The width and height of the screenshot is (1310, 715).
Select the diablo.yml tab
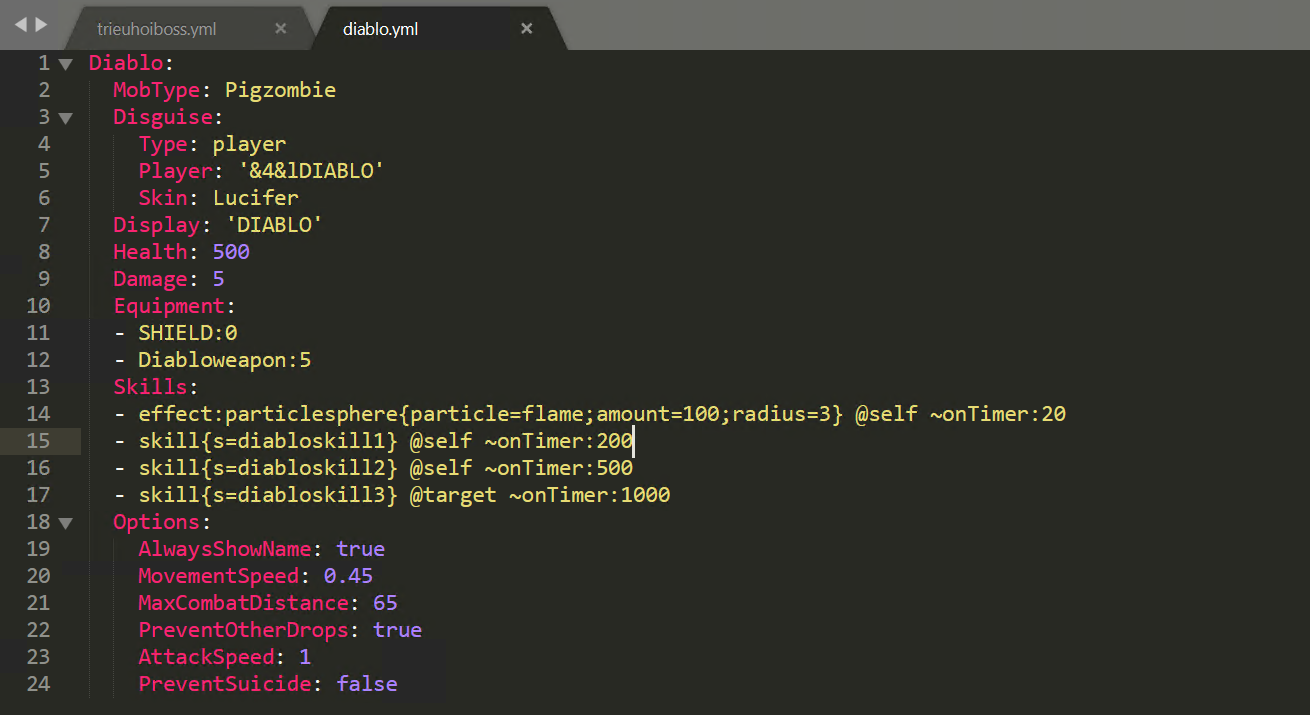(x=380, y=29)
